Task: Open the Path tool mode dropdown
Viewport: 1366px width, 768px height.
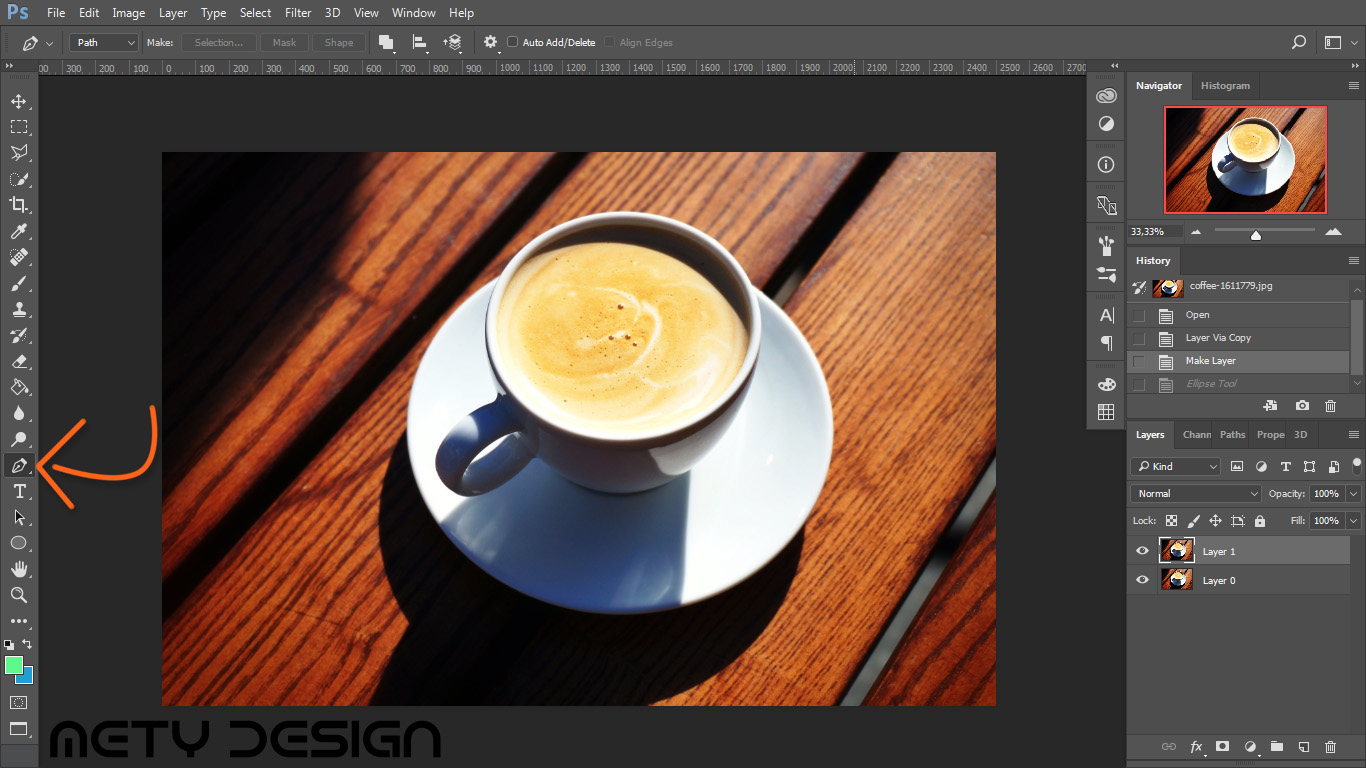Action: point(104,42)
